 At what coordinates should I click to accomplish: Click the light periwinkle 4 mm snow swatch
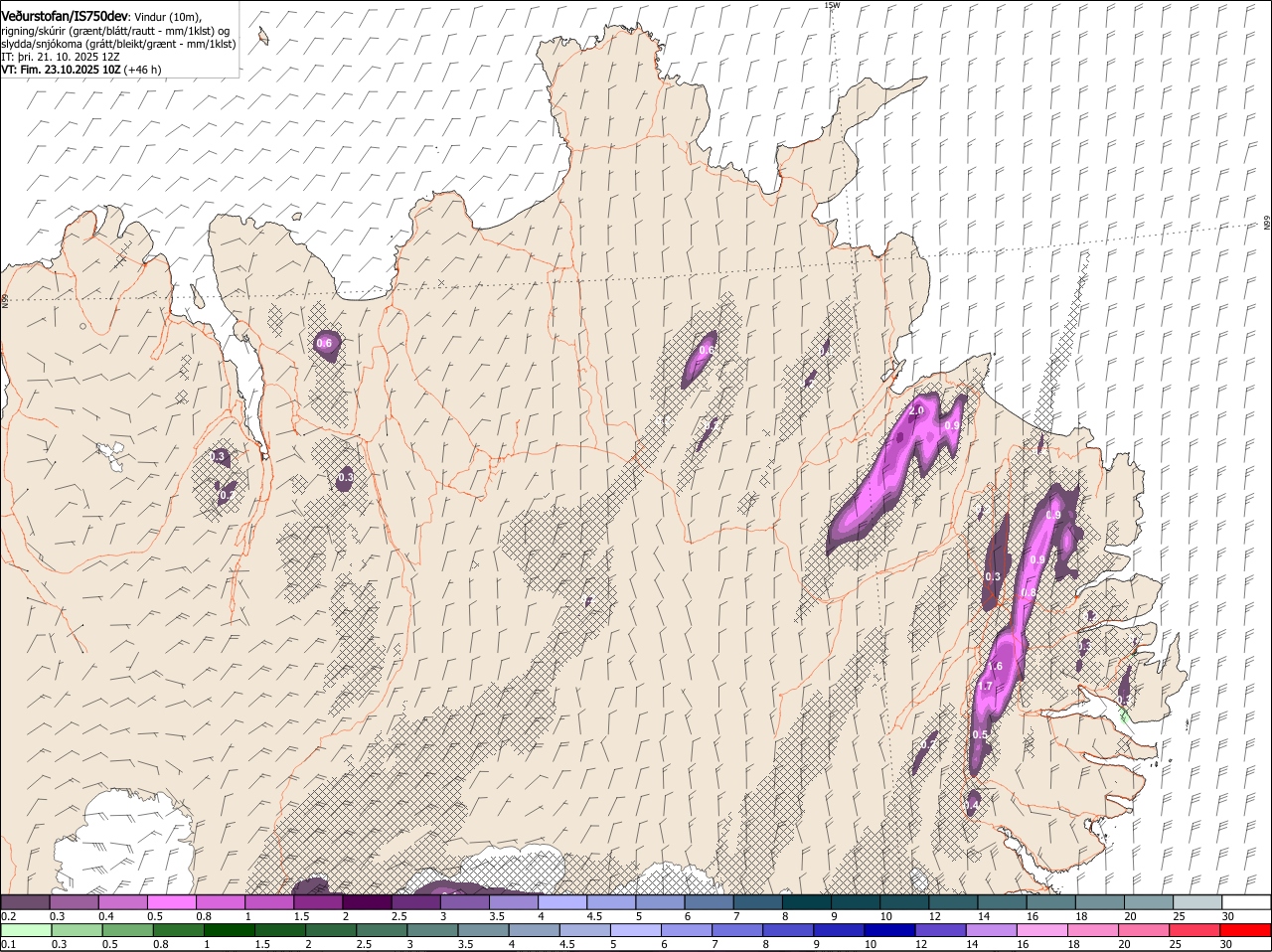point(562,902)
